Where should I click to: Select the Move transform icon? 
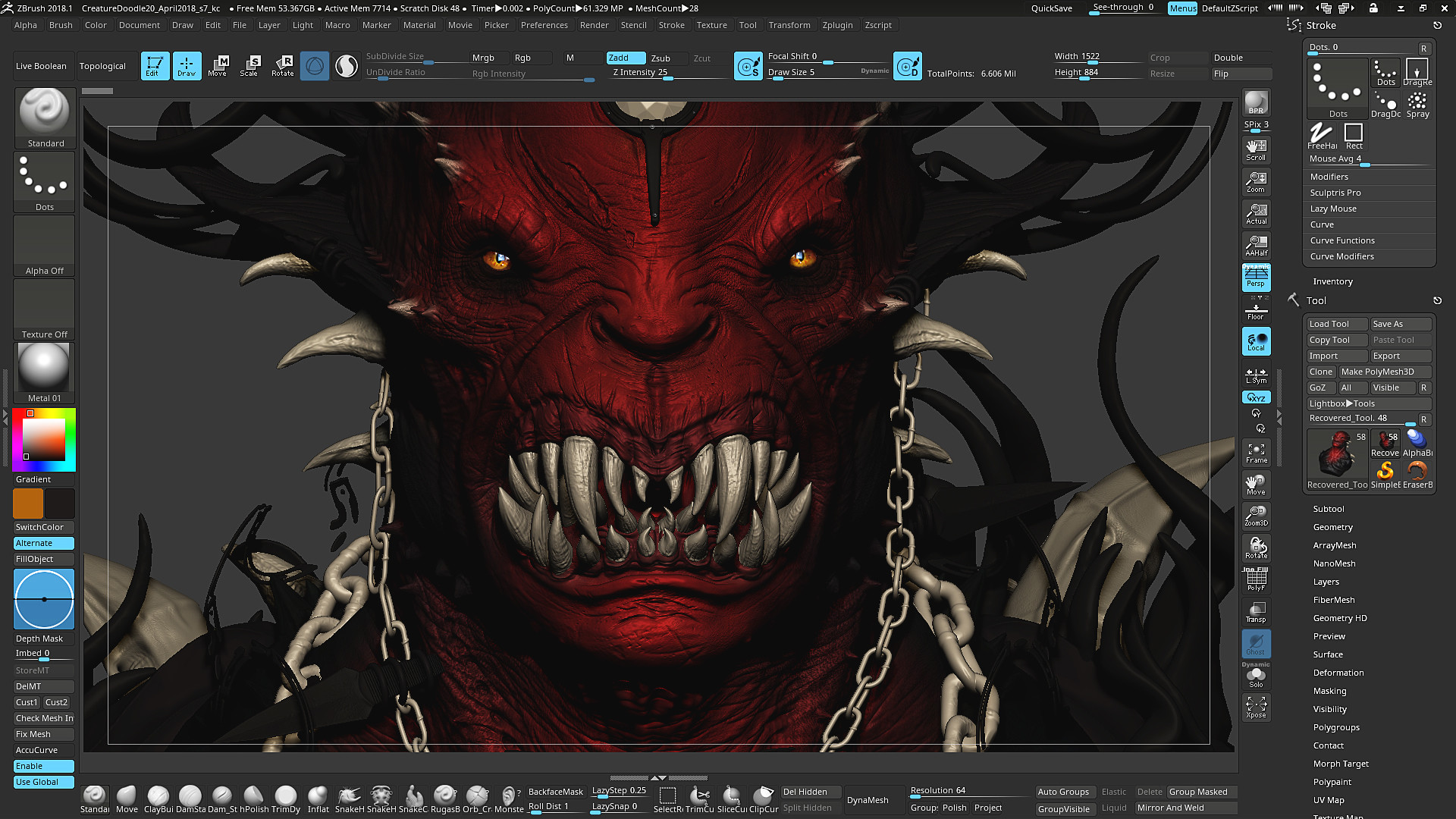pyautogui.click(x=218, y=66)
